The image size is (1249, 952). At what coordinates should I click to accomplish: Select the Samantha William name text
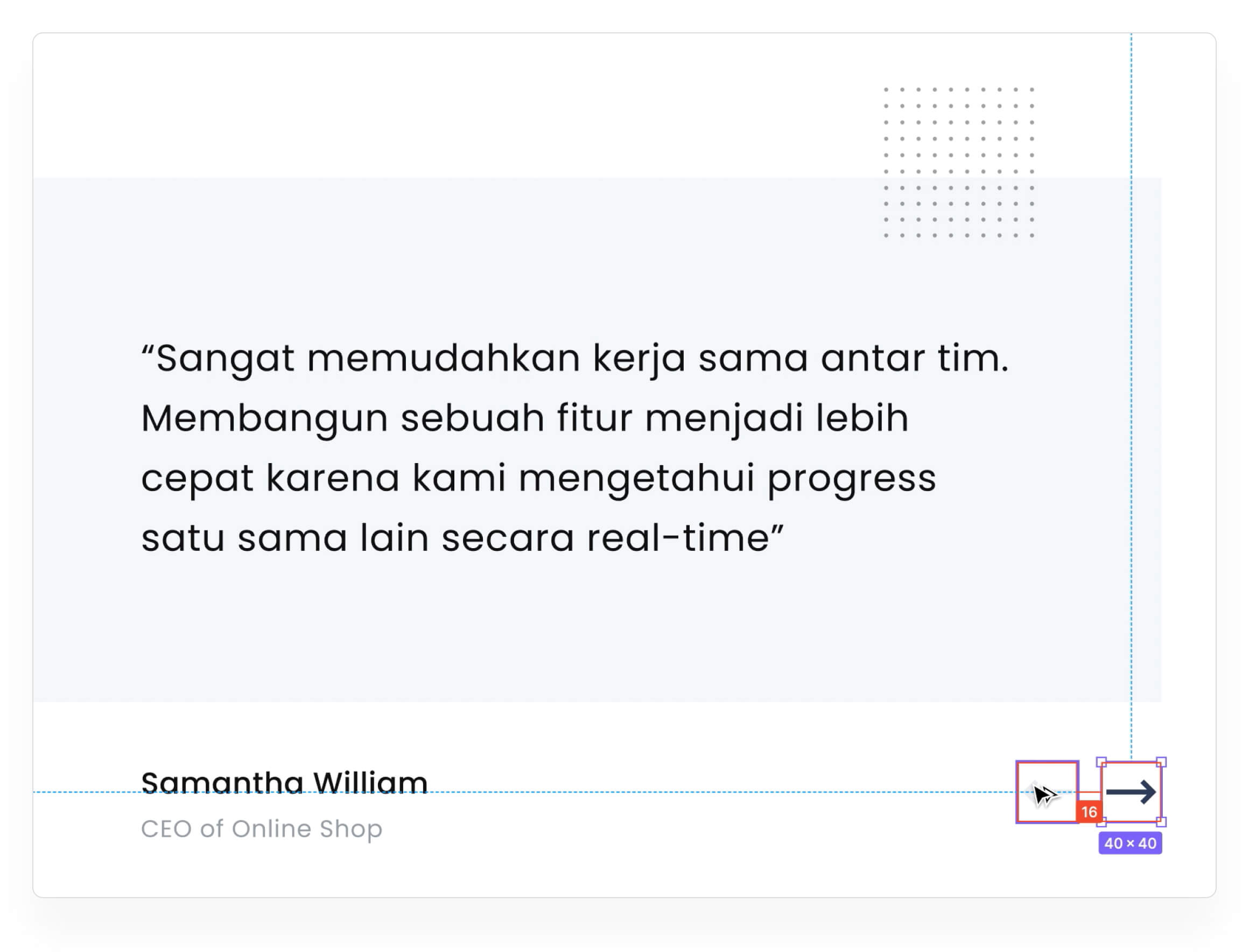(x=284, y=782)
